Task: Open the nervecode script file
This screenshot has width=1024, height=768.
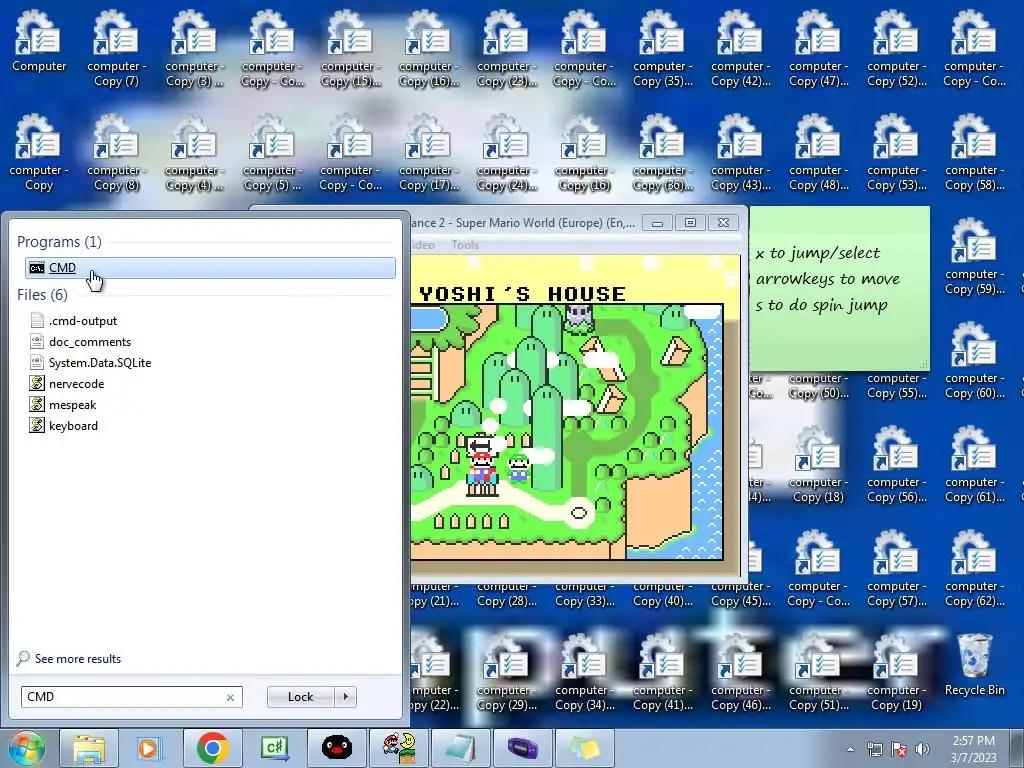Action: 76,383
